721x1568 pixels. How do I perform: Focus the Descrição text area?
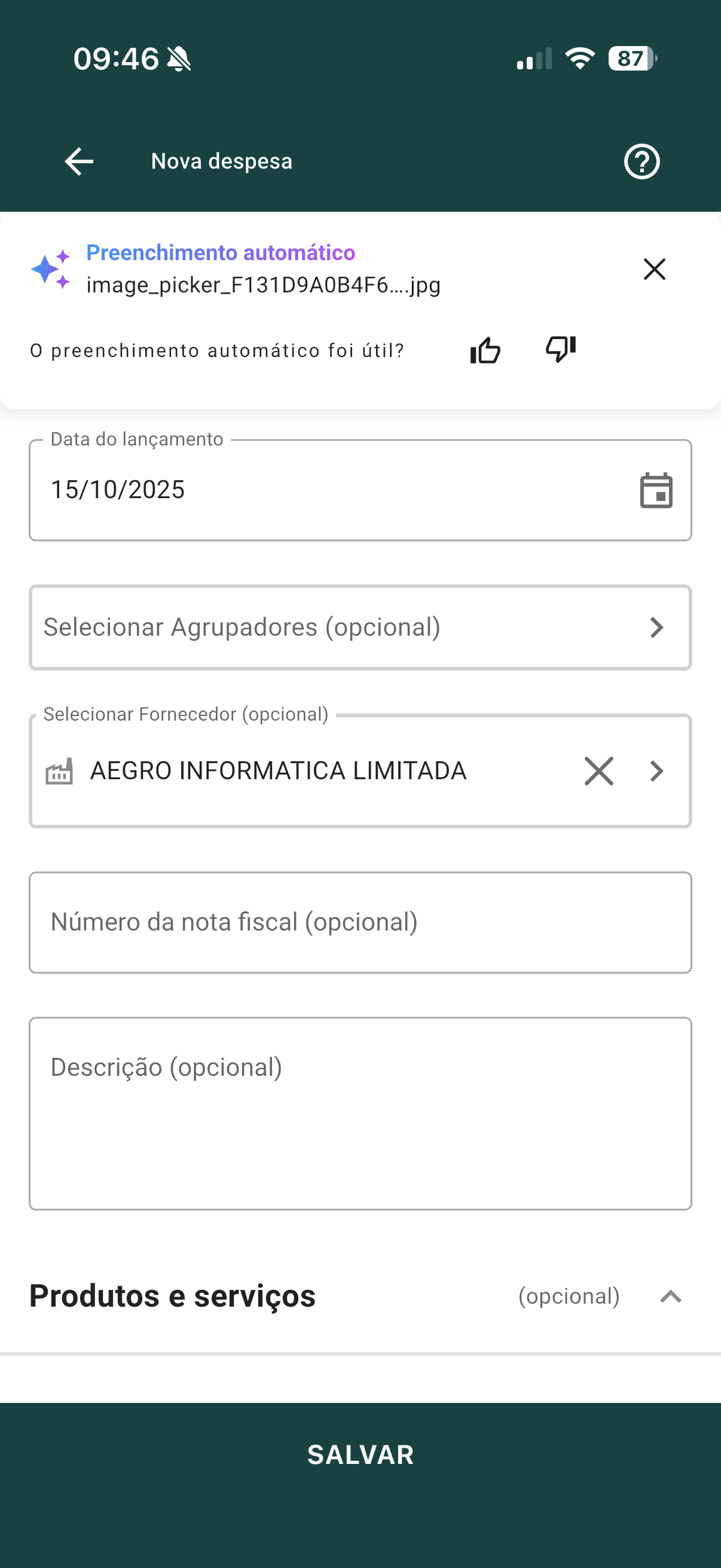click(360, 1113)
